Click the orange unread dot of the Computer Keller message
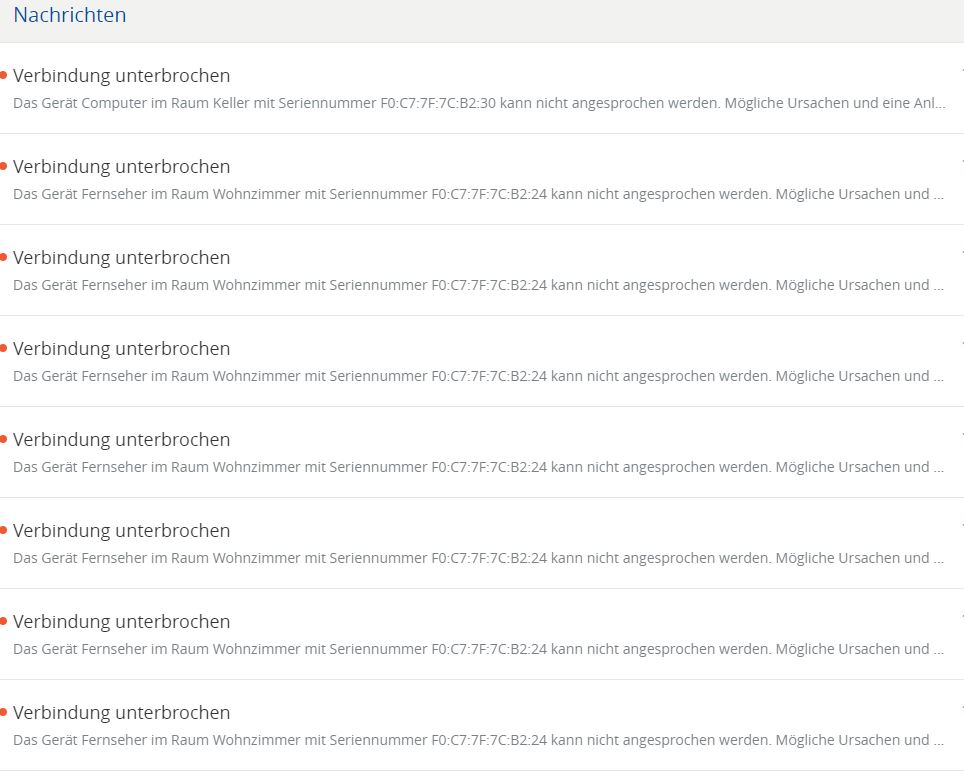 tap(4, 76)
